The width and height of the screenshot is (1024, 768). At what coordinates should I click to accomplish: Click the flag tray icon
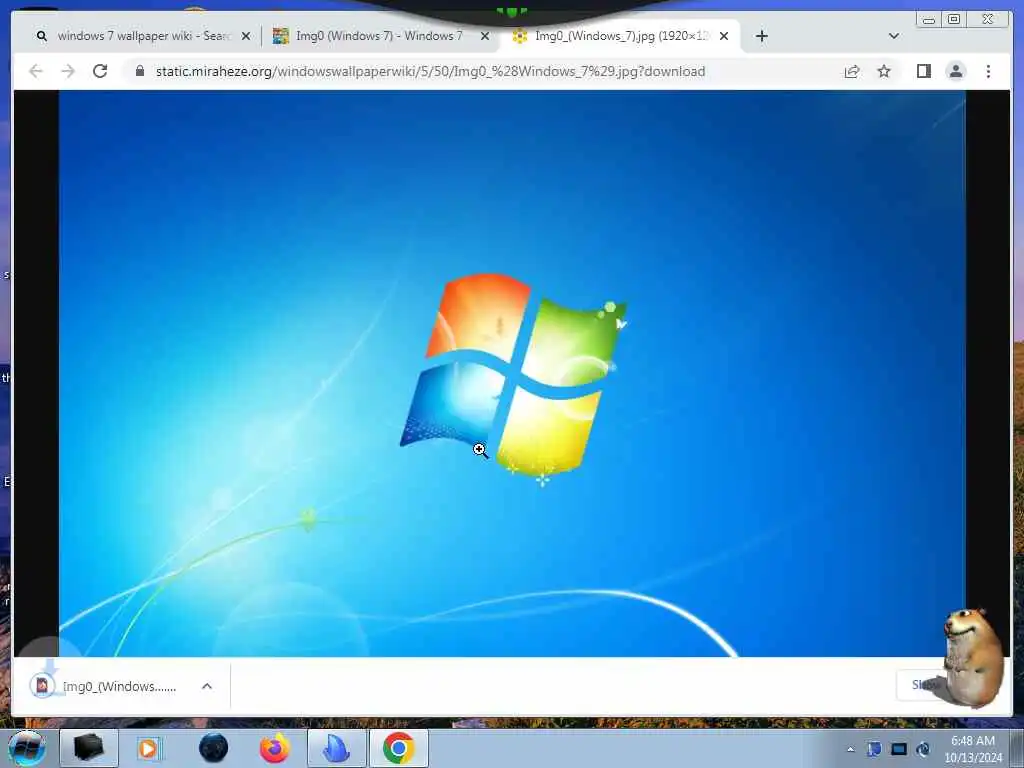(874, 749)
